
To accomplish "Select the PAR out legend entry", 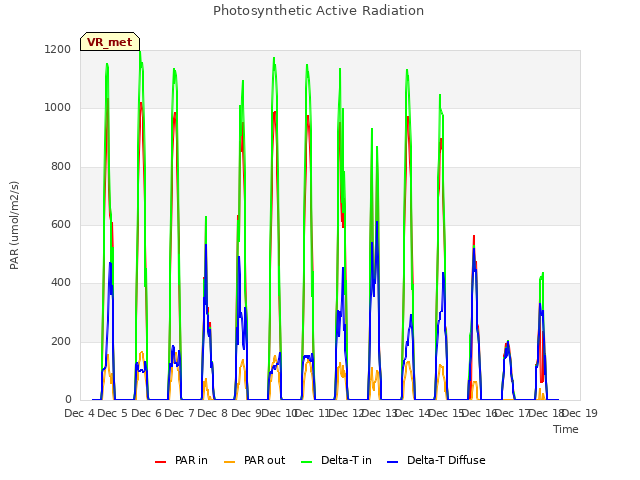I will click(x=255, y=460).
